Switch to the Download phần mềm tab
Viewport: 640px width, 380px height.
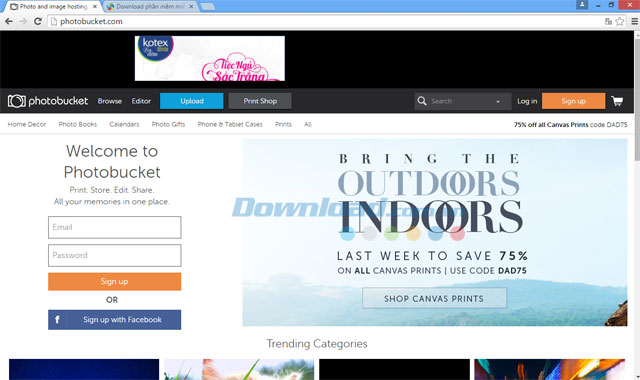point(150,7)
